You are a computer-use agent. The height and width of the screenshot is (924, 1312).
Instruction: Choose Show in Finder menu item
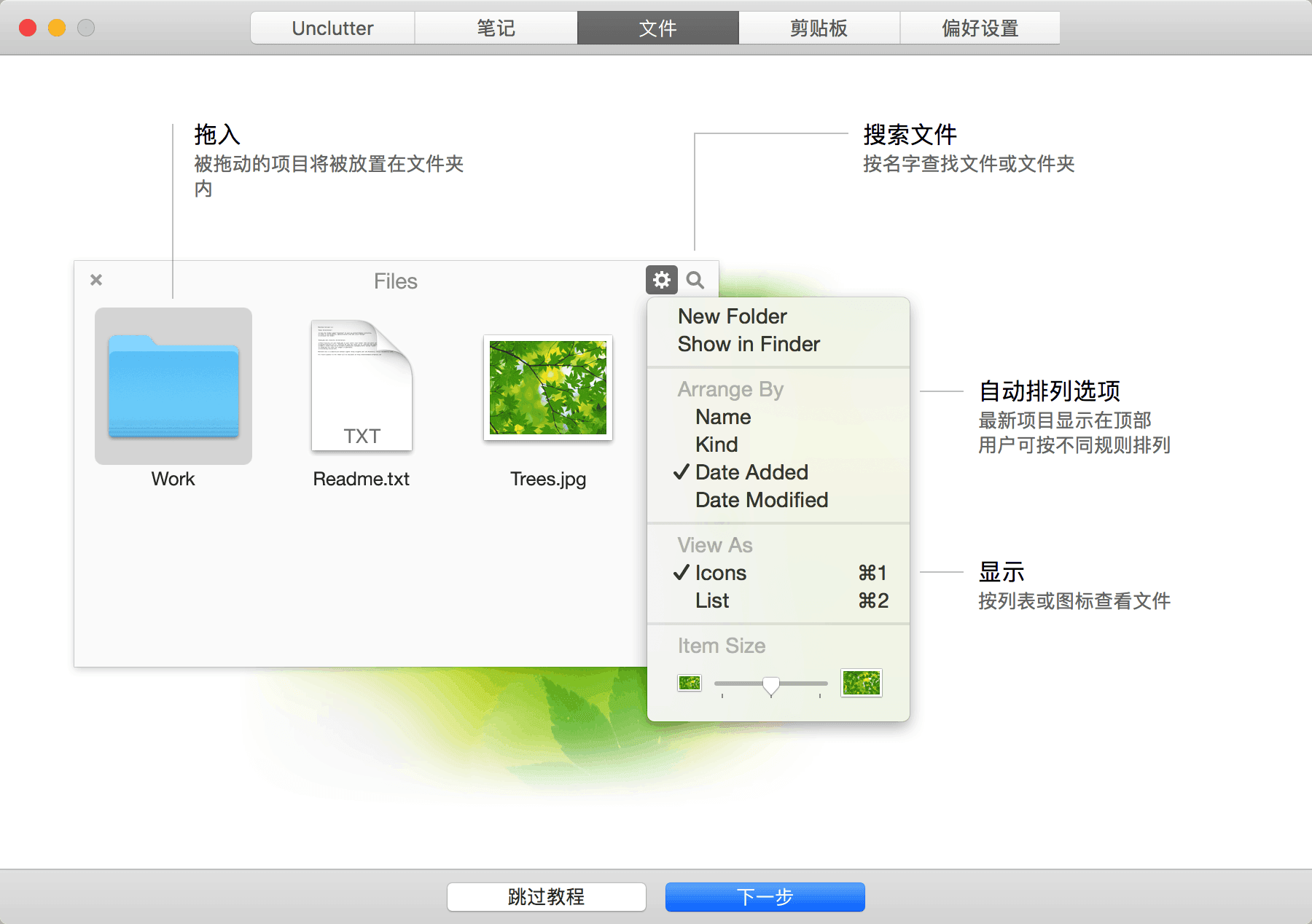point(778,344)
